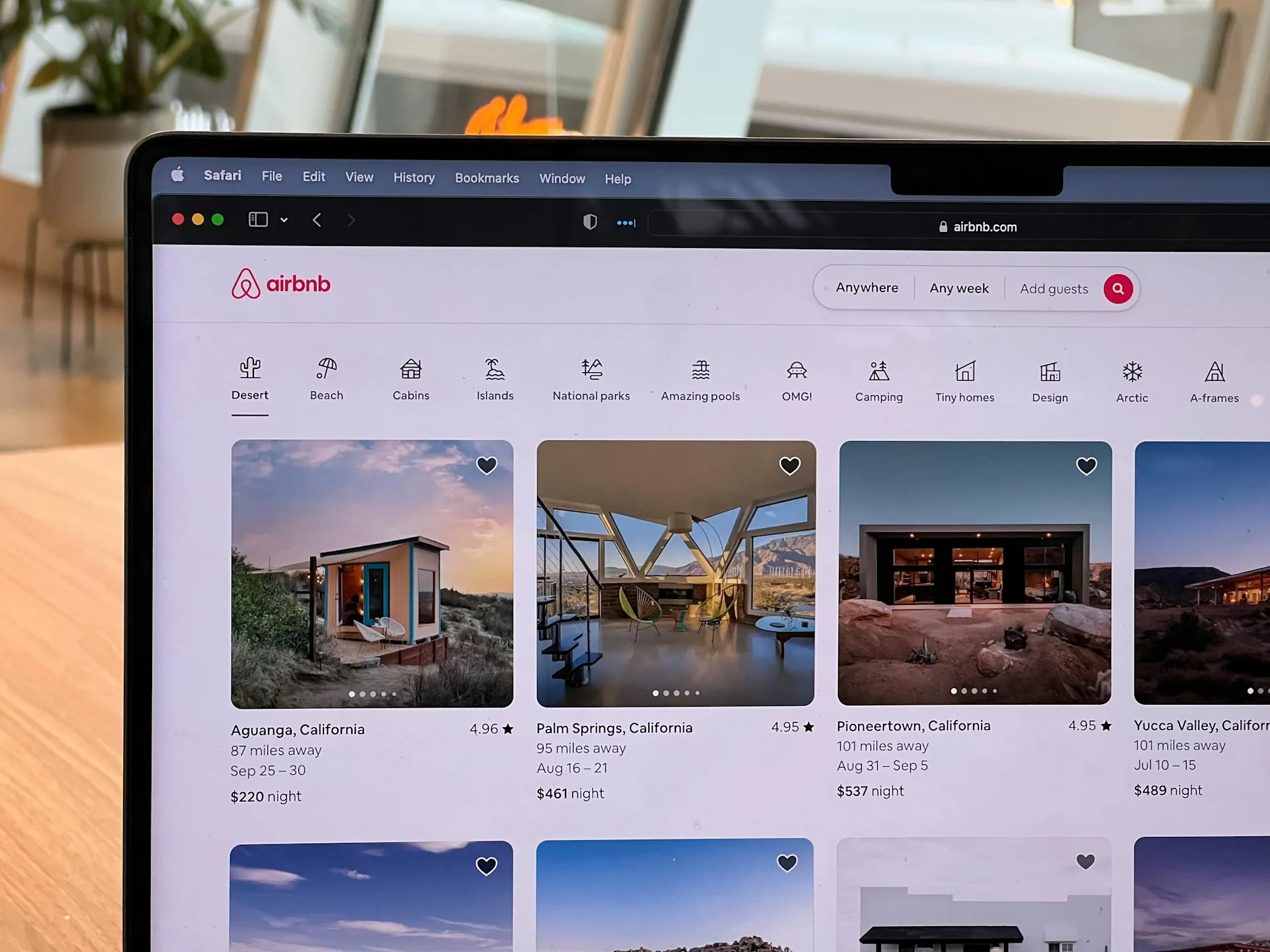The width and height of the screenshot is (1270, 952).
Task: Click the search button
Action: coord(1119,288)
